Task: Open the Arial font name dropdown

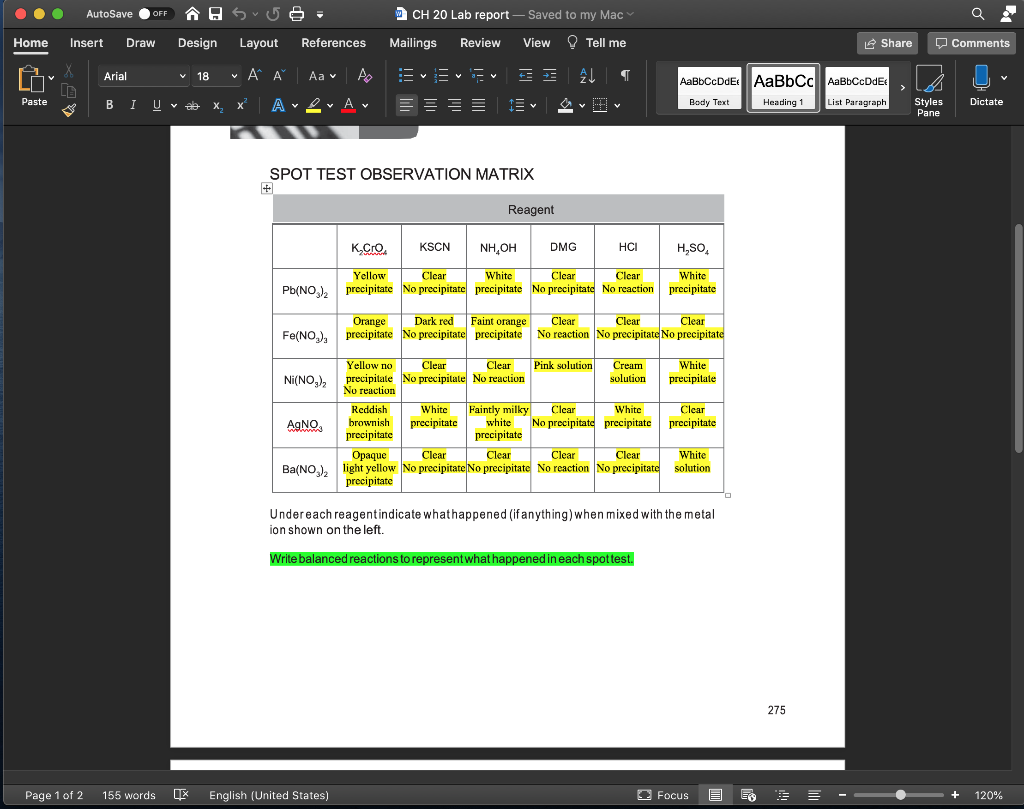Action: [182, 76]
